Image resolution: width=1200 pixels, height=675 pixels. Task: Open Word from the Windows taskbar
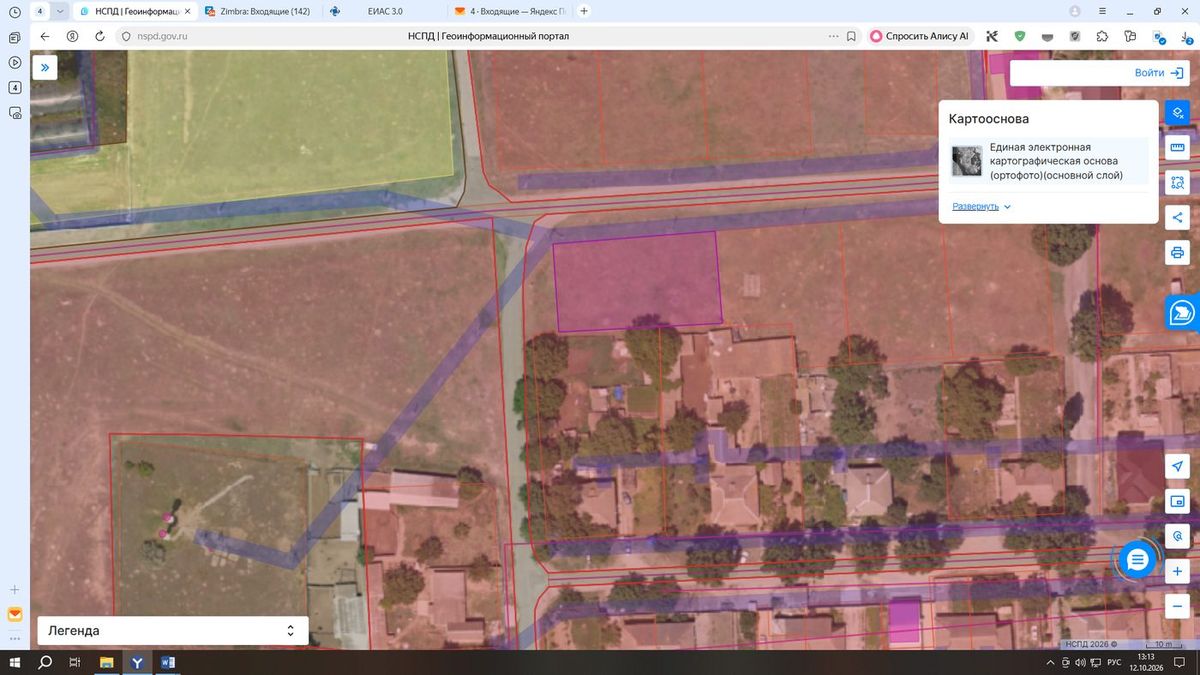[167, 663]
